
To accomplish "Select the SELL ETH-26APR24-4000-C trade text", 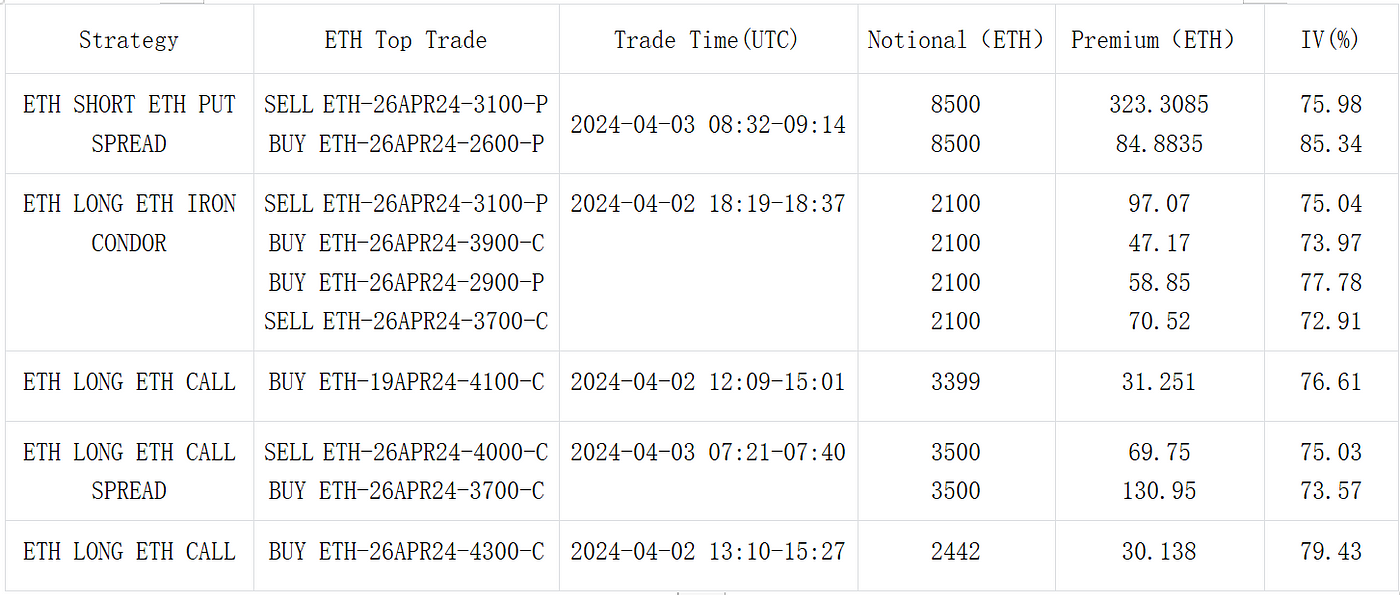I will 406,452.
